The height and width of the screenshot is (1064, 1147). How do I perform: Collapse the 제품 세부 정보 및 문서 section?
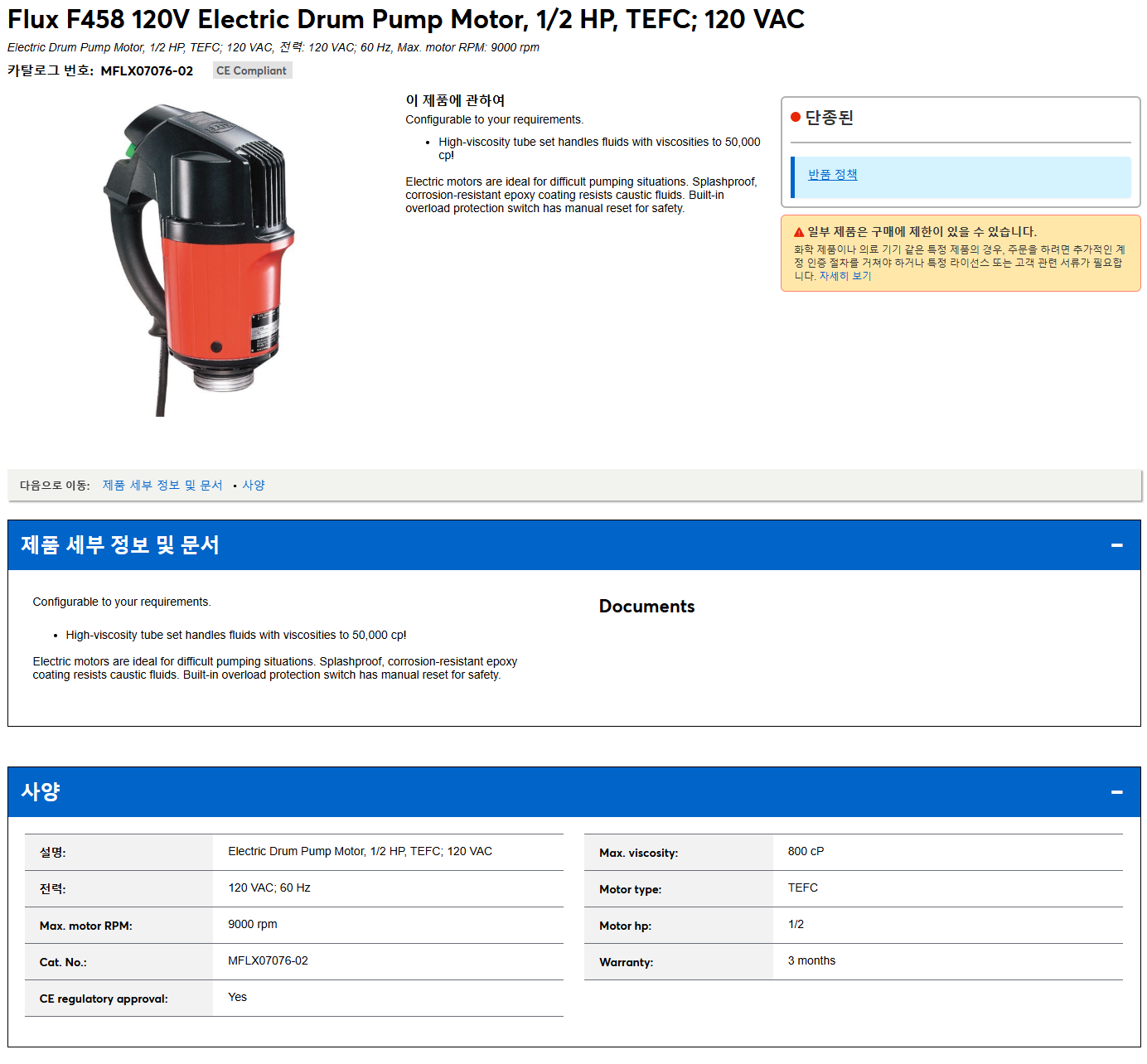(x=1116, y=545)
